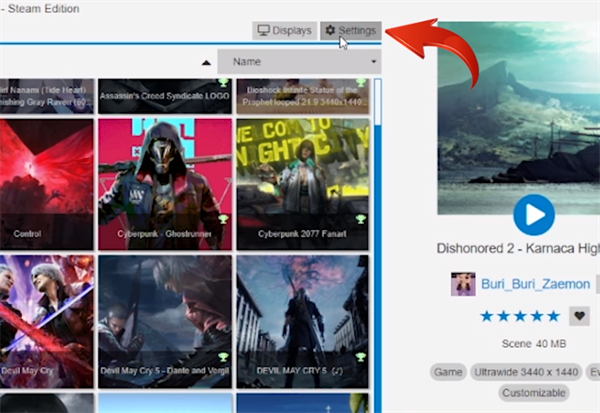Open the Settings button with gear icon
600x413 pixels.
(351, 31)
